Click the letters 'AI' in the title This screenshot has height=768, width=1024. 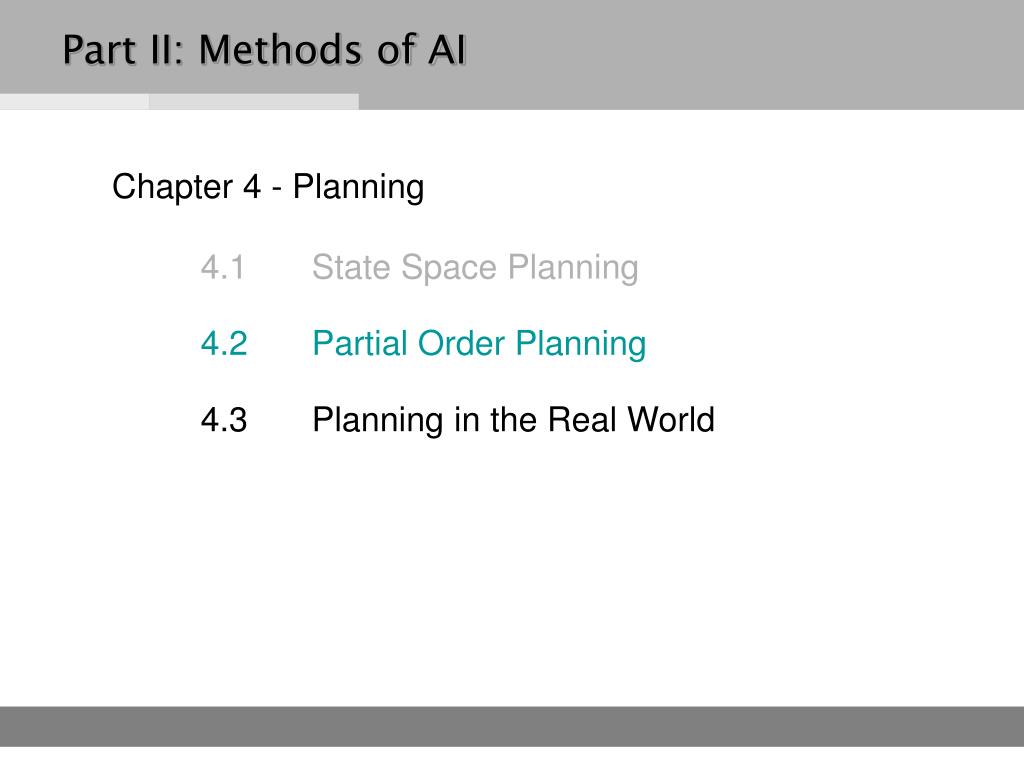click(x=447, y=50)
